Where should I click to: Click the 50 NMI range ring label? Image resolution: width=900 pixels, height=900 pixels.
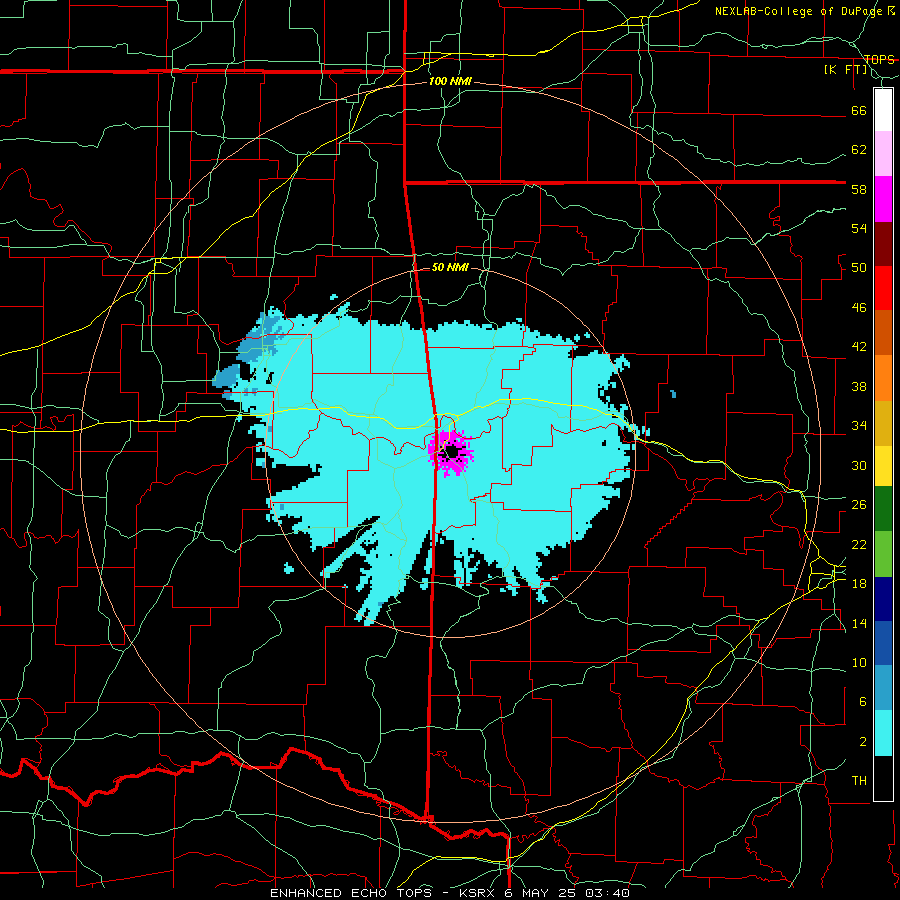click(450, 267)
